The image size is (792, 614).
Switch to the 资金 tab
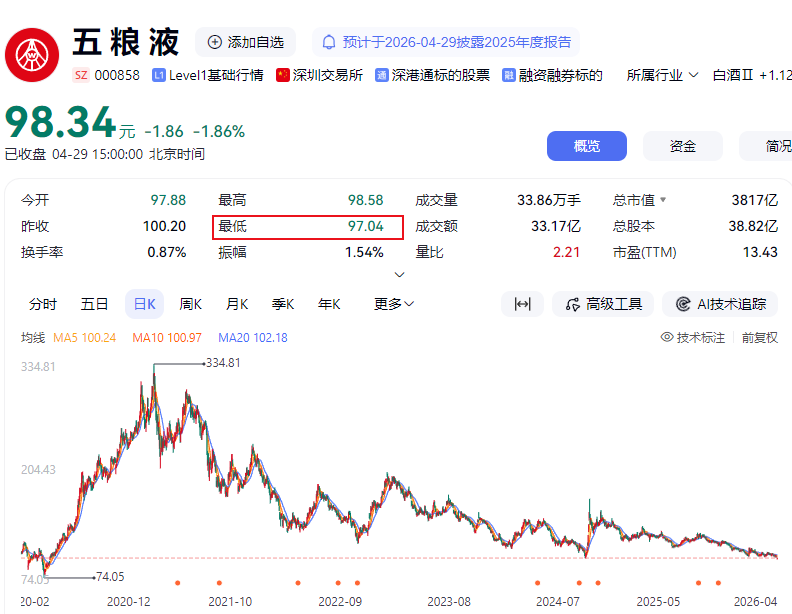tap(683, 146)
